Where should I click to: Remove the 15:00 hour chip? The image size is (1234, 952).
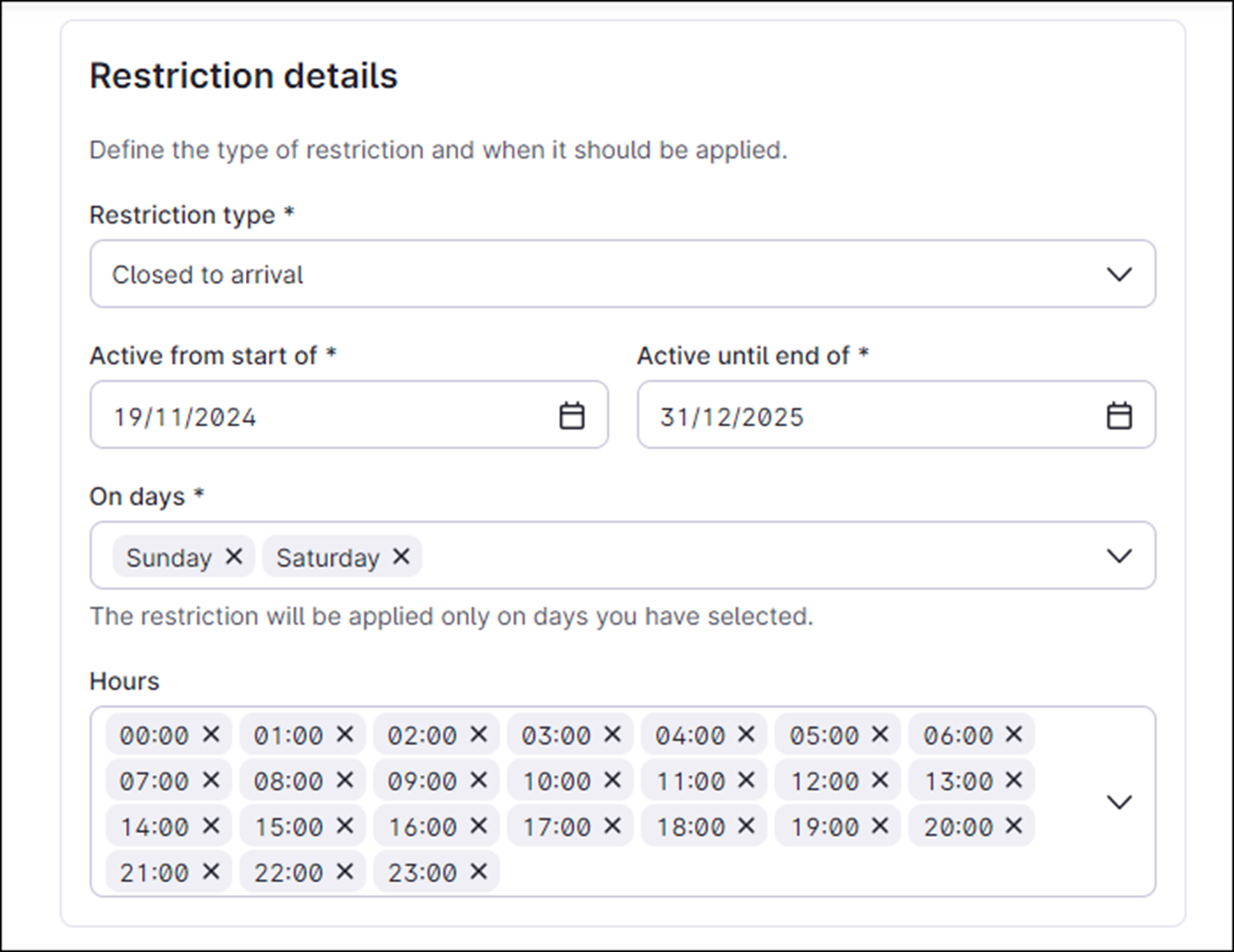344,826
